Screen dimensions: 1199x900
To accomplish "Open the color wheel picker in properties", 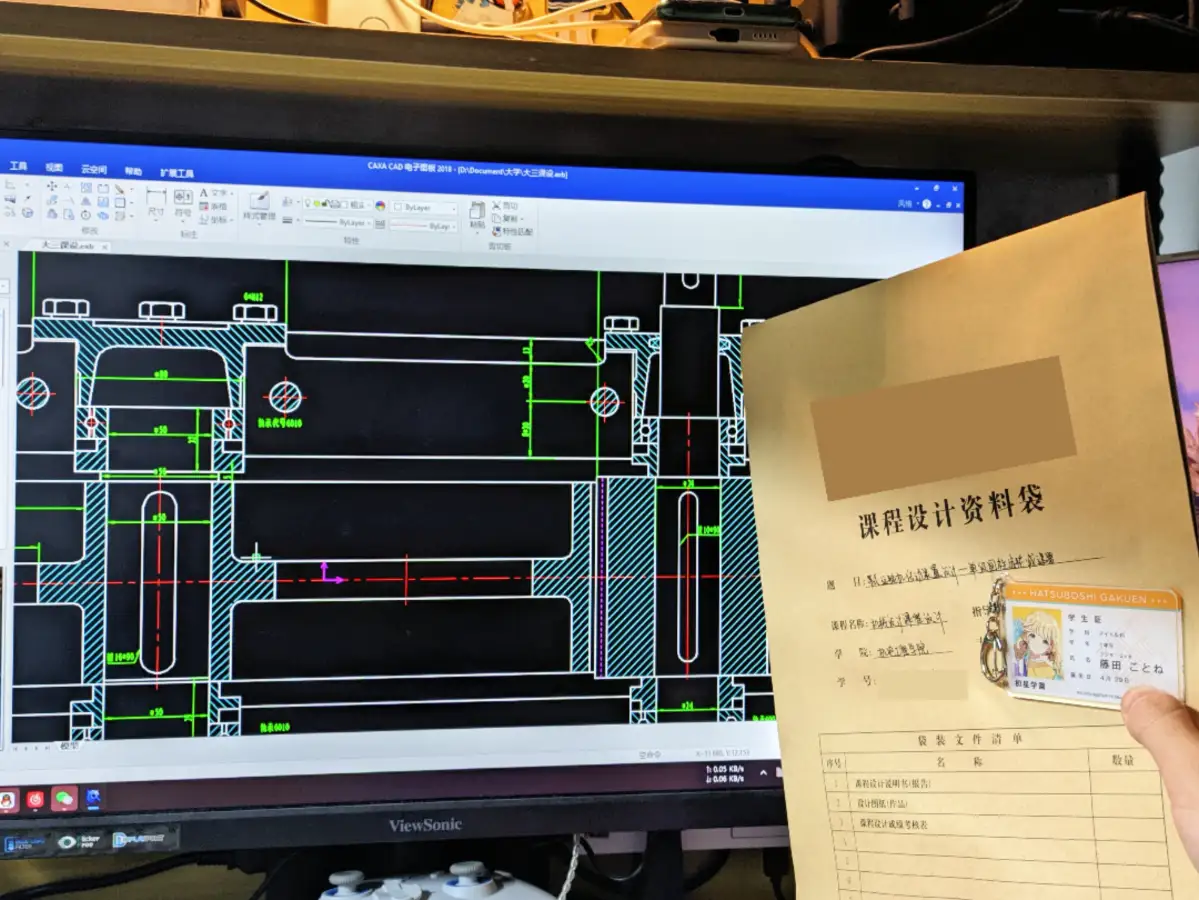I will pyautogui.click(x=380, y=205).
